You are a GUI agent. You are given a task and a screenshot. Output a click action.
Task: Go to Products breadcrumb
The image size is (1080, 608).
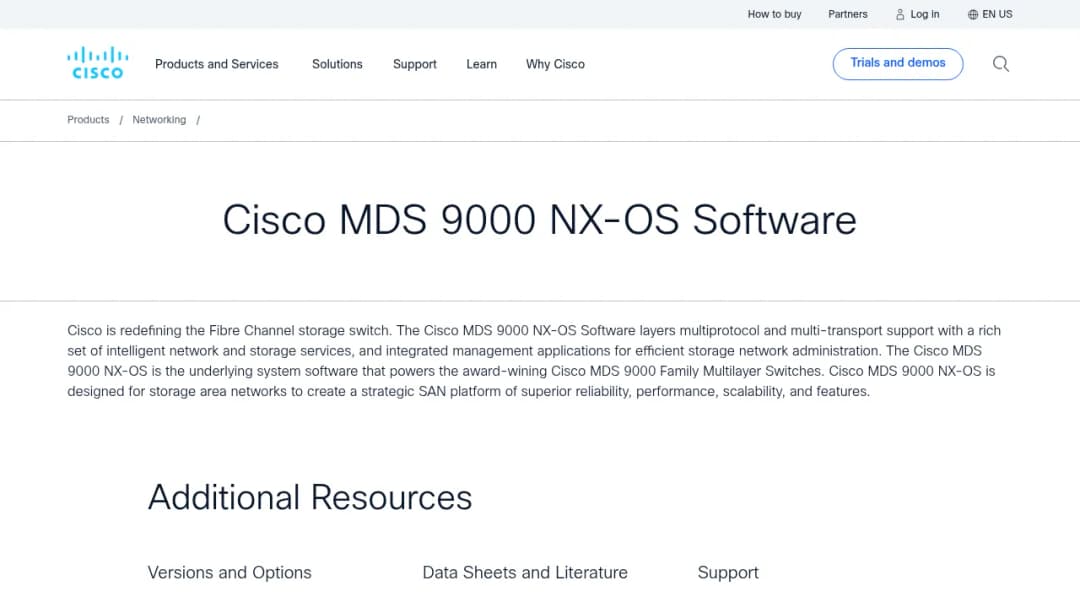[88, 120]
